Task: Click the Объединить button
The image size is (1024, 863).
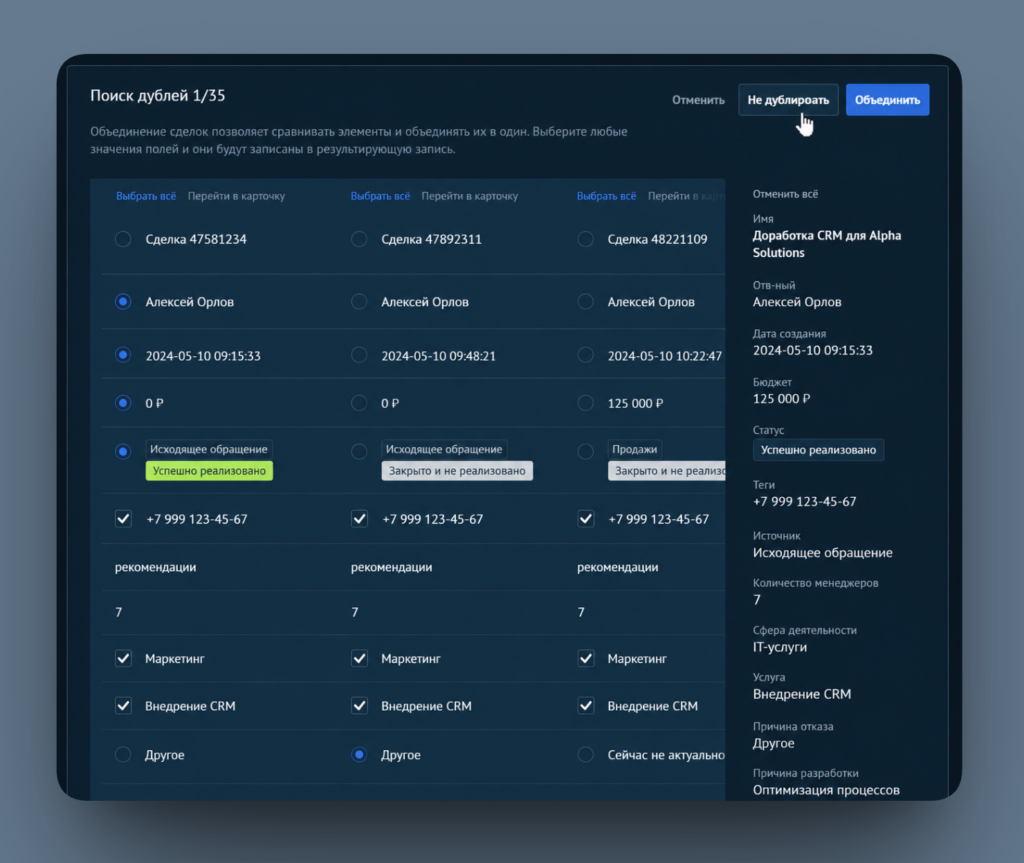Action: [x=887, y=100]
